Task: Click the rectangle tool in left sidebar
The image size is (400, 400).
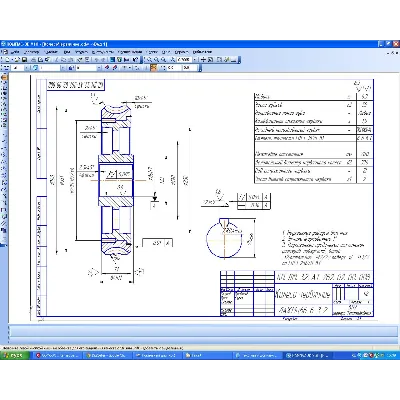Action: pos(4,210)
